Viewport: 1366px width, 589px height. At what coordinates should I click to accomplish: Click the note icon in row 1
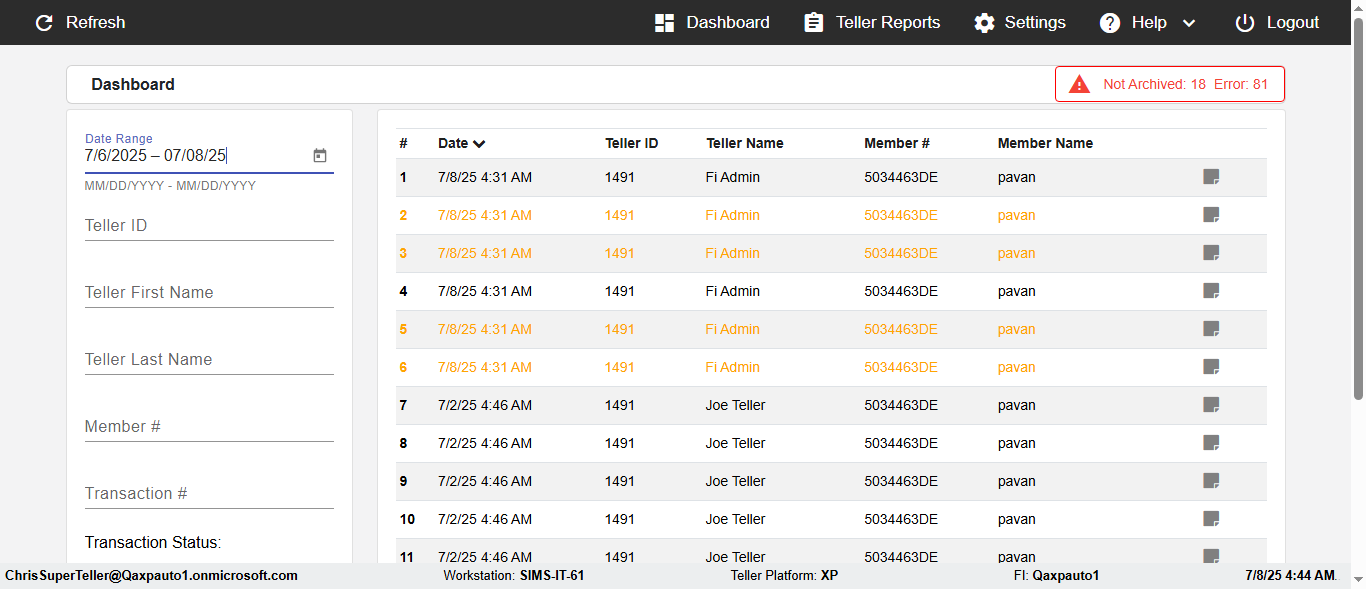click(x=1211, y=177)
